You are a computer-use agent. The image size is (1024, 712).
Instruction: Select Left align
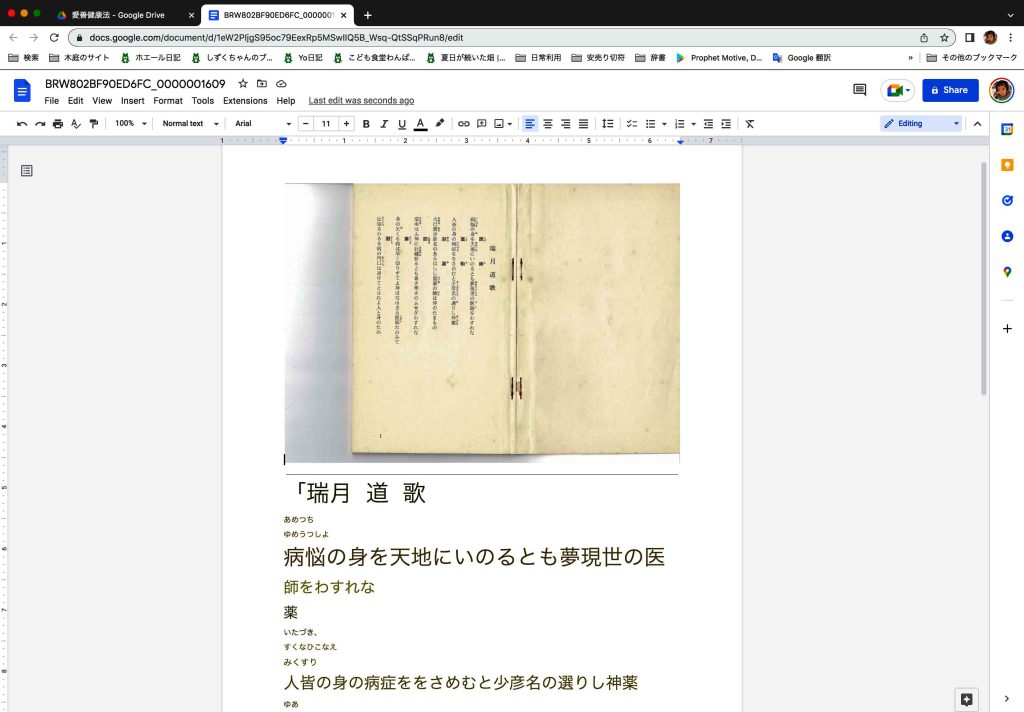[x=530, y=123]
